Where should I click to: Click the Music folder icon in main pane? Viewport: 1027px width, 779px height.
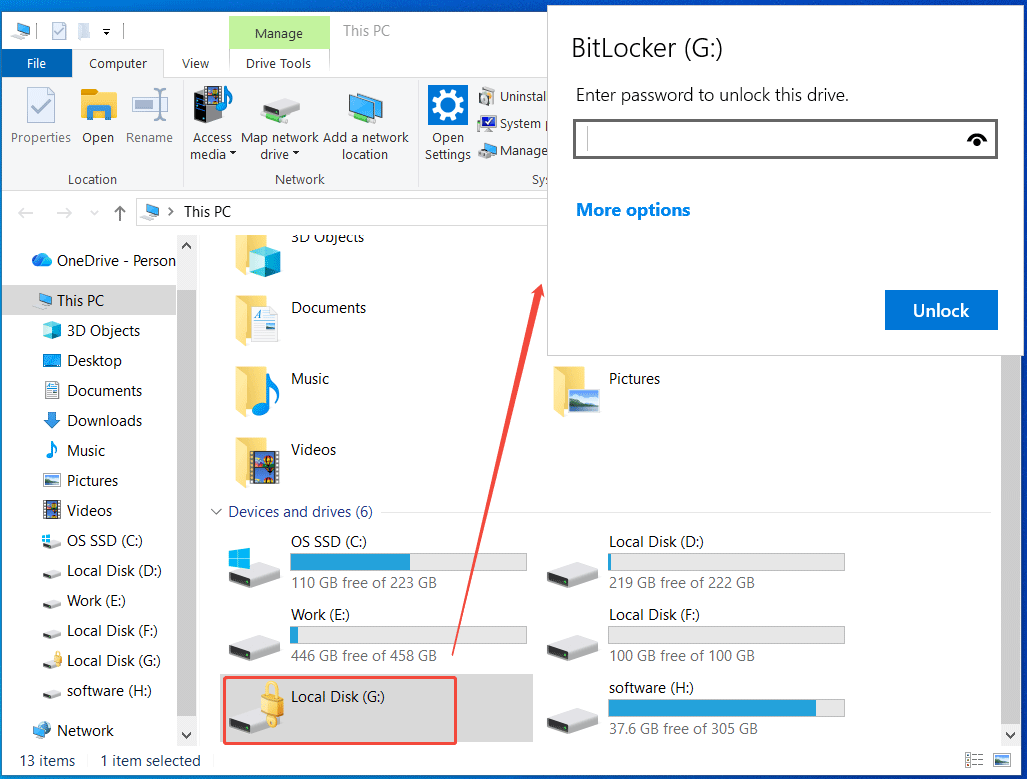pyautogui.click(x=257, y=391)
